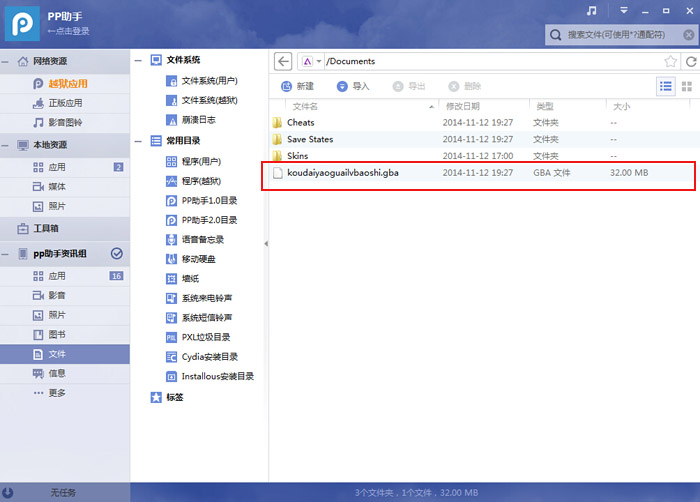The image size is (700, 502).
Task: Click the PP助手 logo icon
Action: (x=22, y=23)
